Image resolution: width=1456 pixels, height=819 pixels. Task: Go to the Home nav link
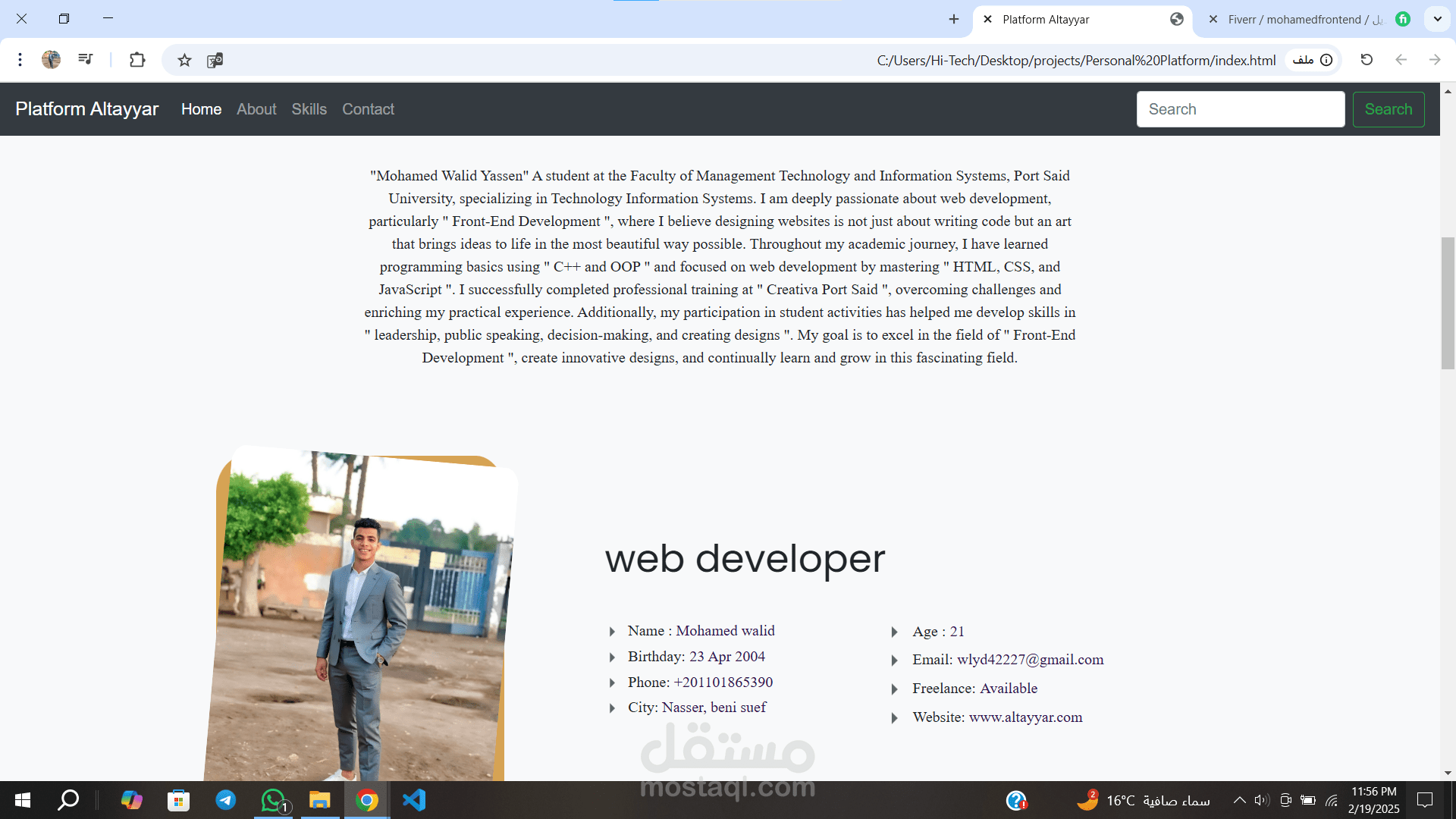(201, 109)
